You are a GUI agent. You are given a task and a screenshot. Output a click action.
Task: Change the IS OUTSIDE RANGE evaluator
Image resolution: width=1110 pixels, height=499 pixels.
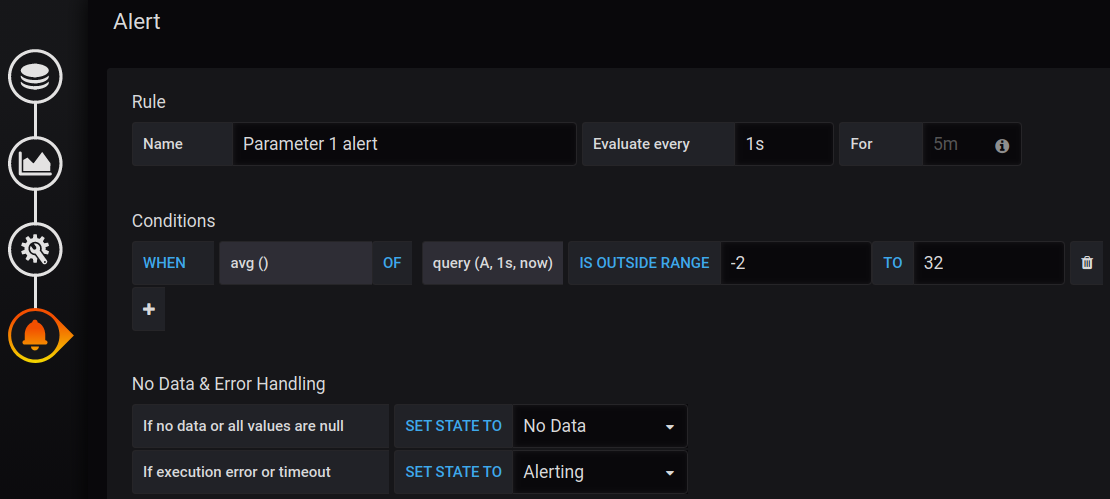tap(644, 263)
